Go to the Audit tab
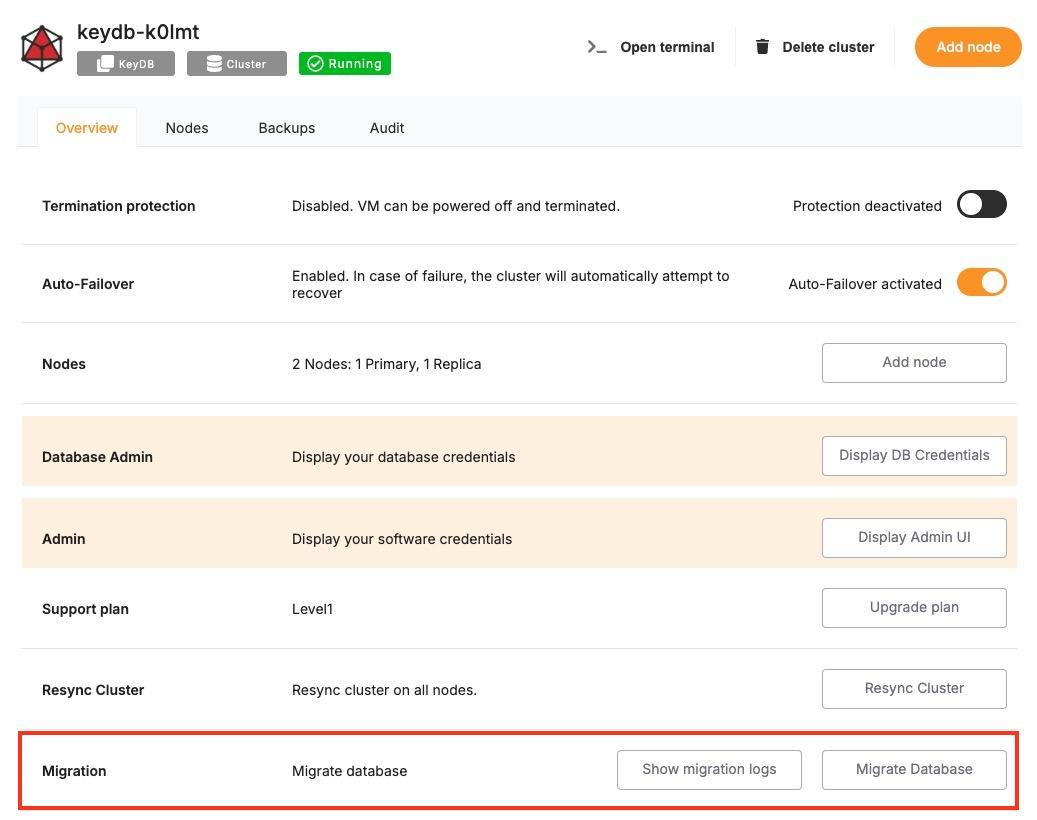Screen dimensions: 1037x820 tap(387, 128)
